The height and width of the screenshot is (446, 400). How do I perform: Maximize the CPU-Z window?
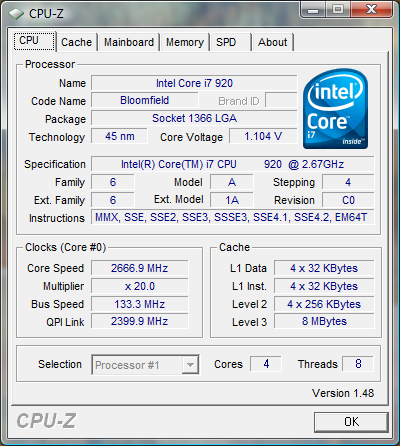pyautogui.click(x=338, y=9)
